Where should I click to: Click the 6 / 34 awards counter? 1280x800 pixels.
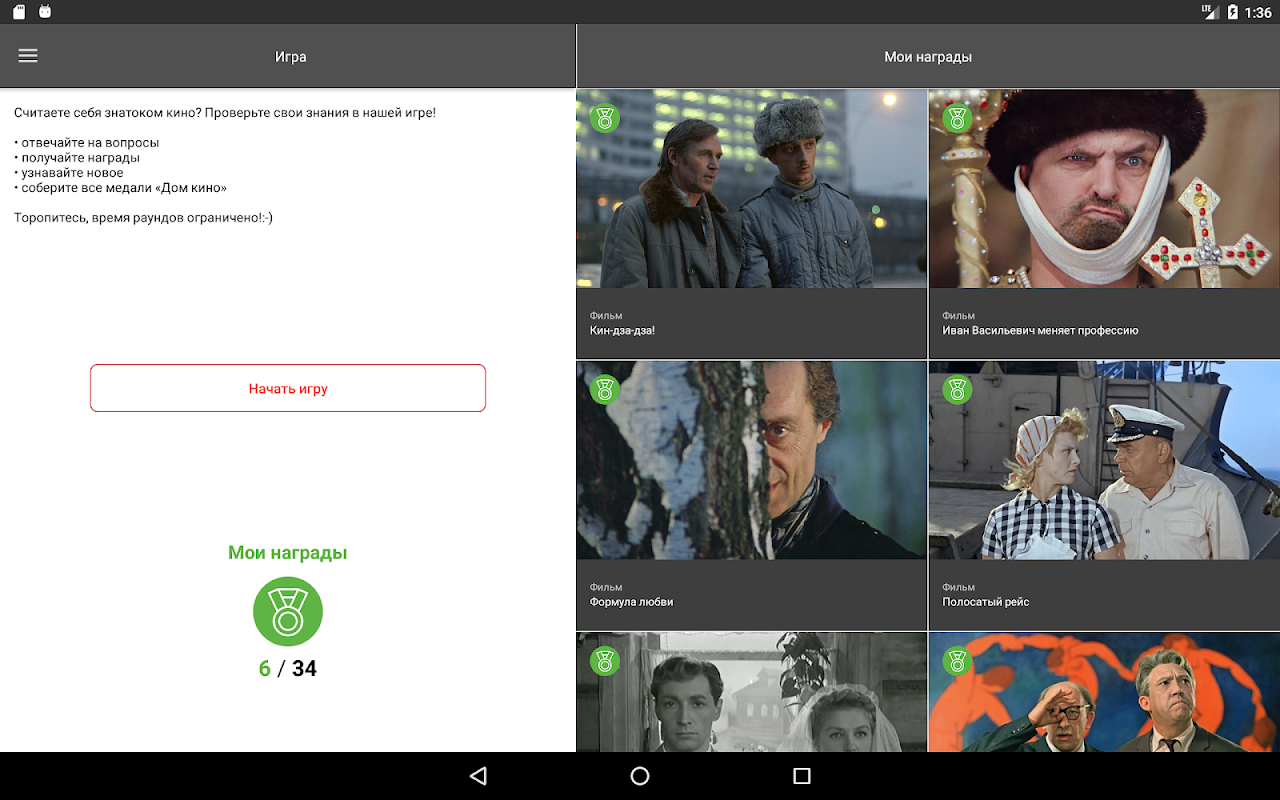288,669
